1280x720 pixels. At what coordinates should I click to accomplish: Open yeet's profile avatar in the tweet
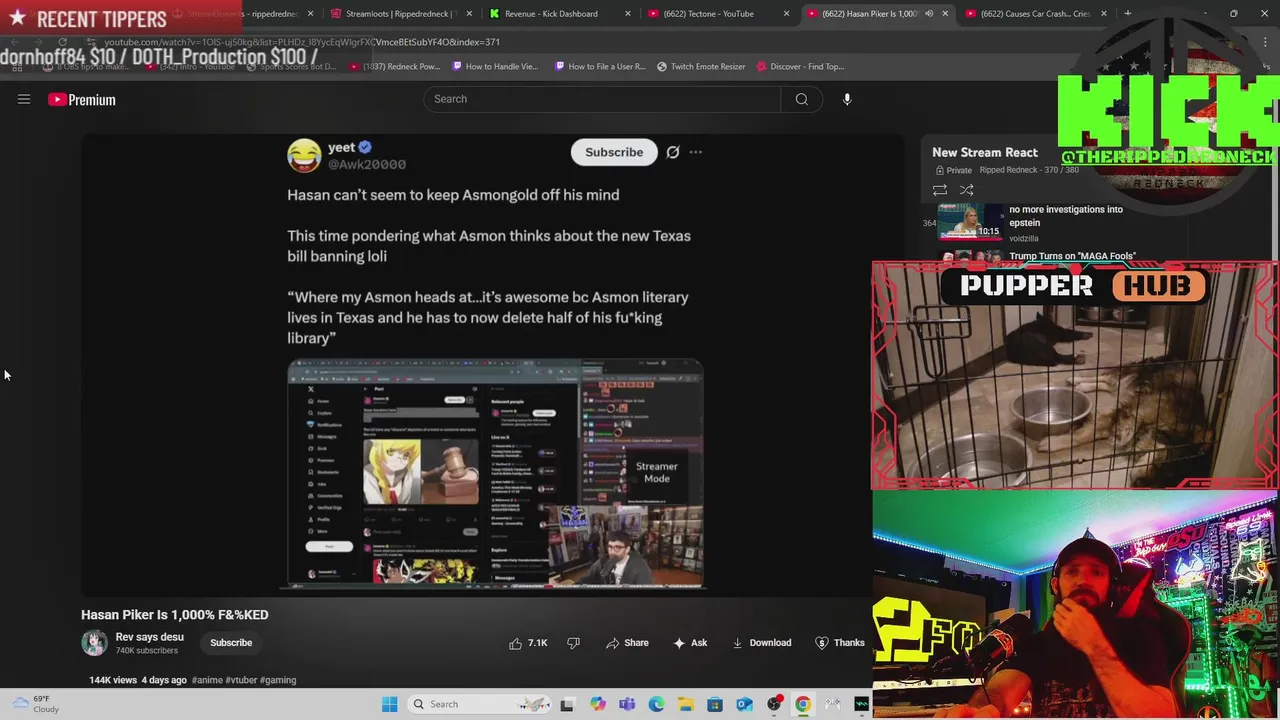click(x=304, y=155)
